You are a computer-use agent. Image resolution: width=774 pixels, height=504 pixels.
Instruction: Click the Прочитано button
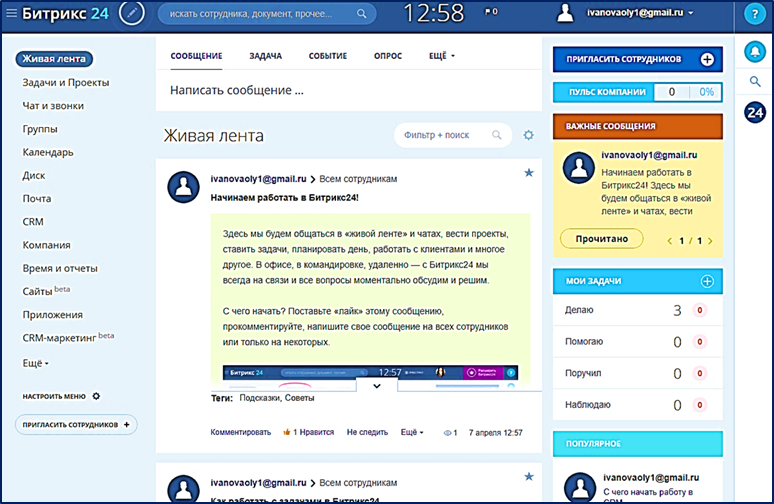coord(602,239)
